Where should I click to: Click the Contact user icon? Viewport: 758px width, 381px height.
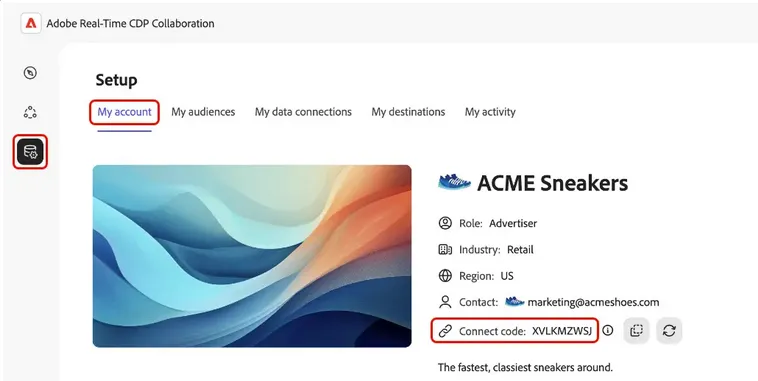click(445, 302)
